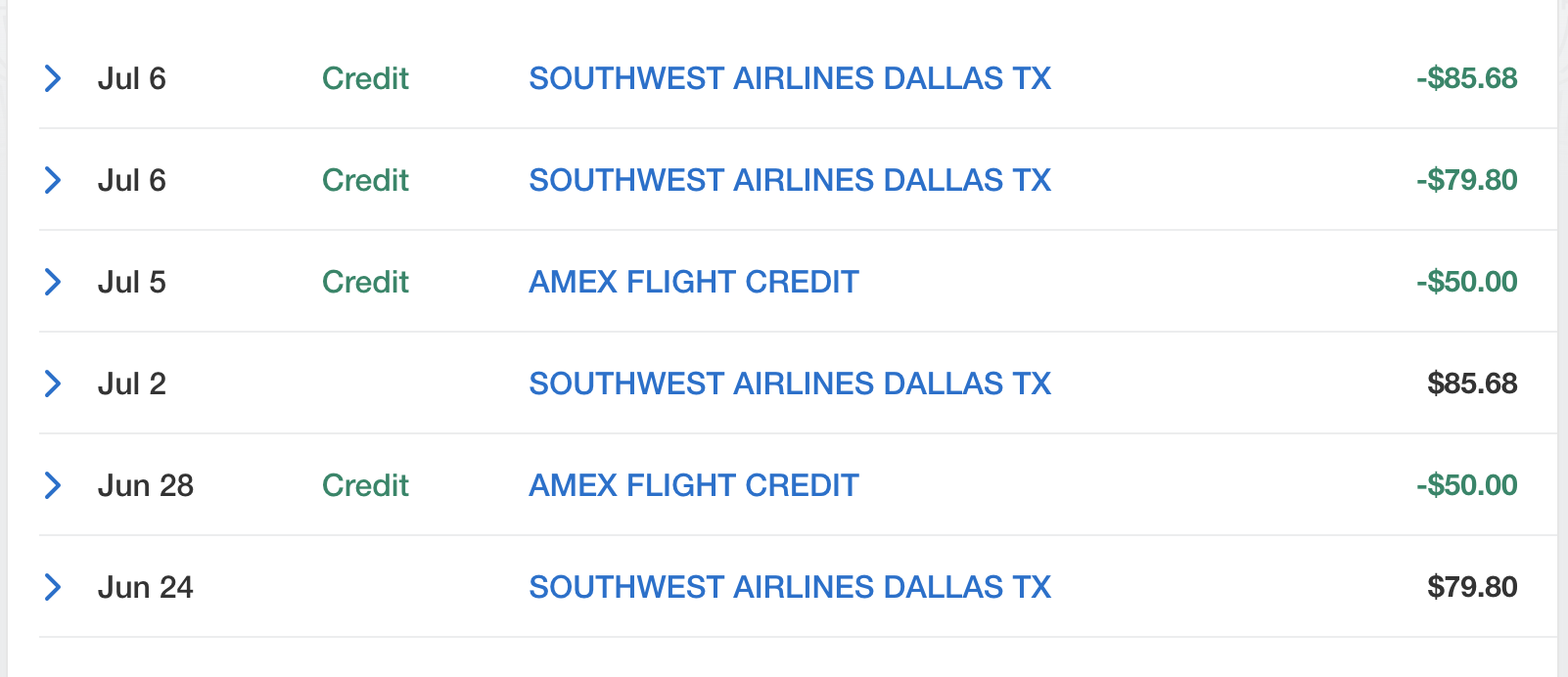
Task: Click the $79.80 charge amount on Jun 24
Action: (1472, 587)
